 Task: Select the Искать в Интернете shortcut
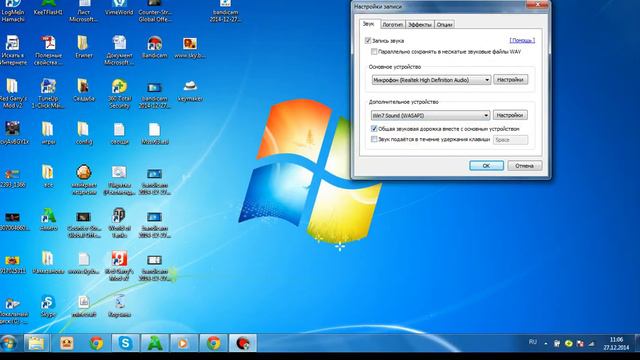click(x=13, y=50)
